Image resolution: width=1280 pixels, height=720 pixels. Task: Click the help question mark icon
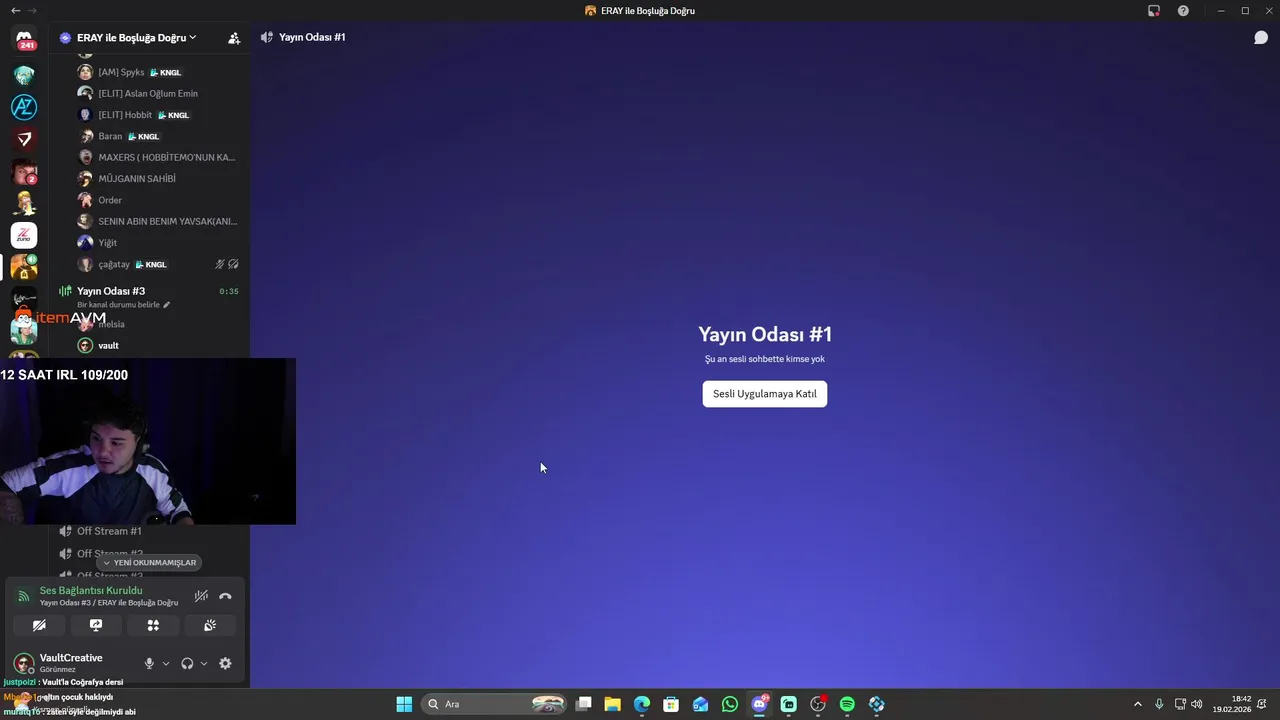[x=1184, y=10]
